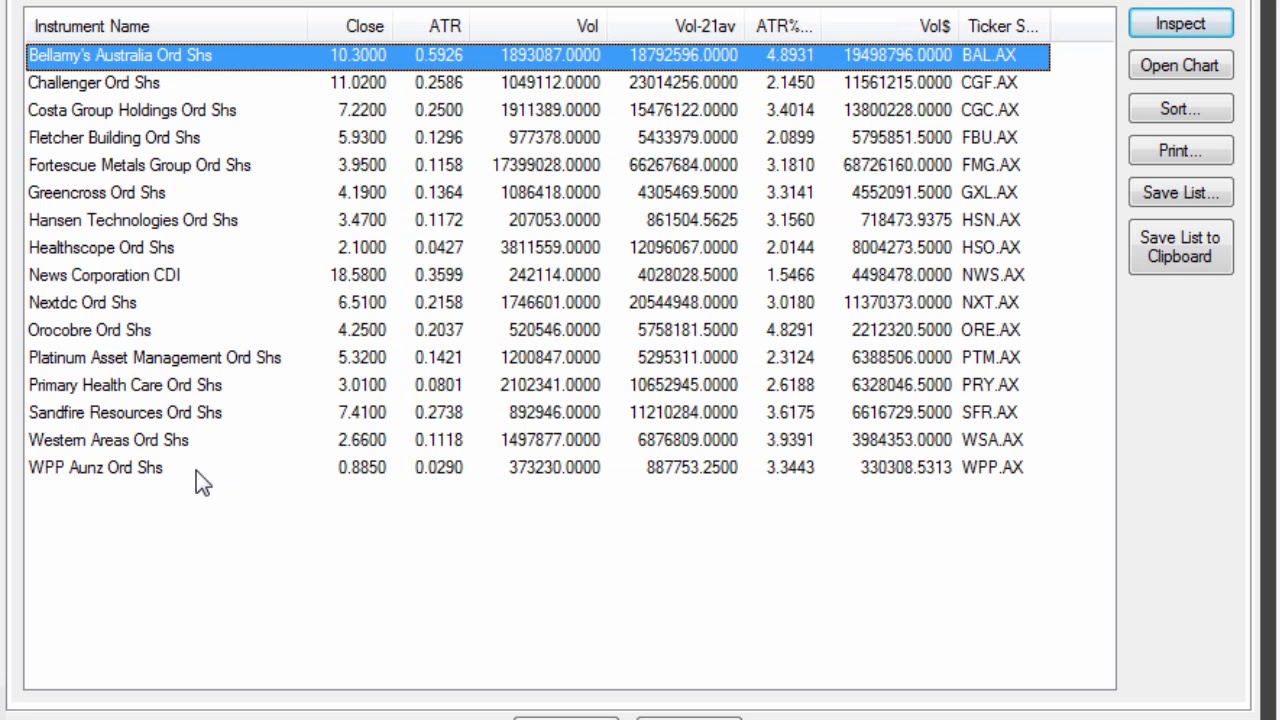1280x720 pixels.
Task: Click the Ticker S... column header
Action: pos(1003,26)
